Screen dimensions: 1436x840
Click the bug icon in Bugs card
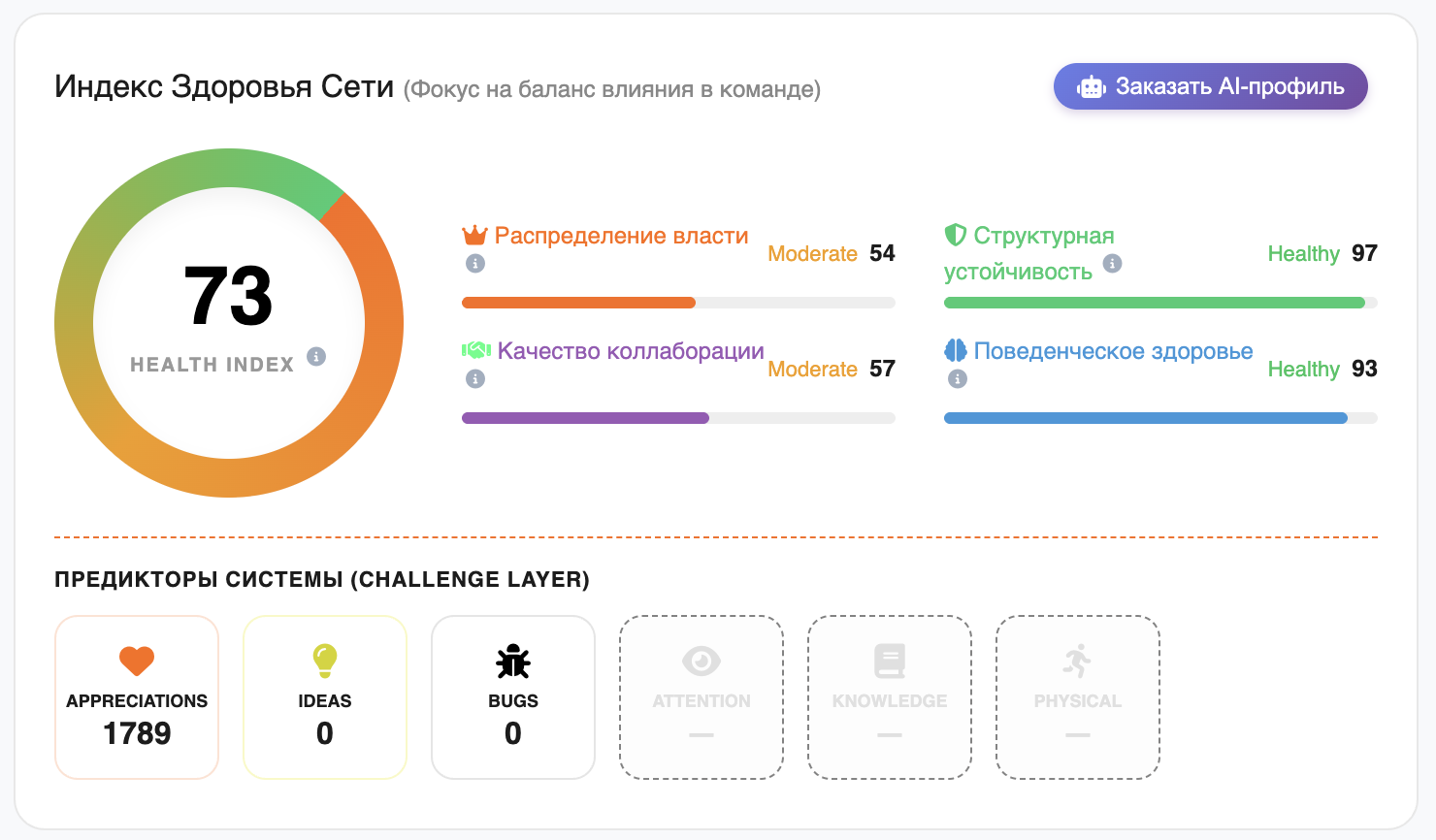[513, 662]
